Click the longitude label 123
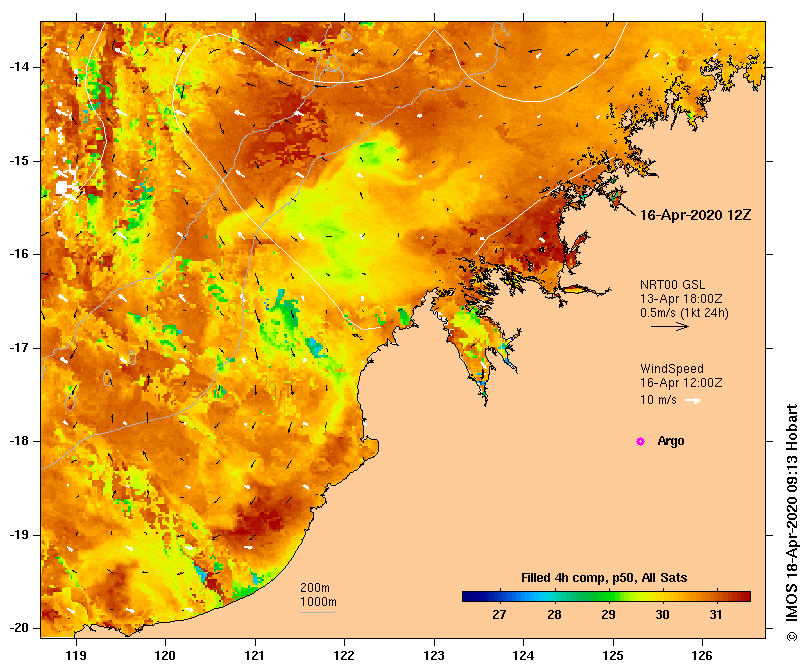 (x=434, y=655)
